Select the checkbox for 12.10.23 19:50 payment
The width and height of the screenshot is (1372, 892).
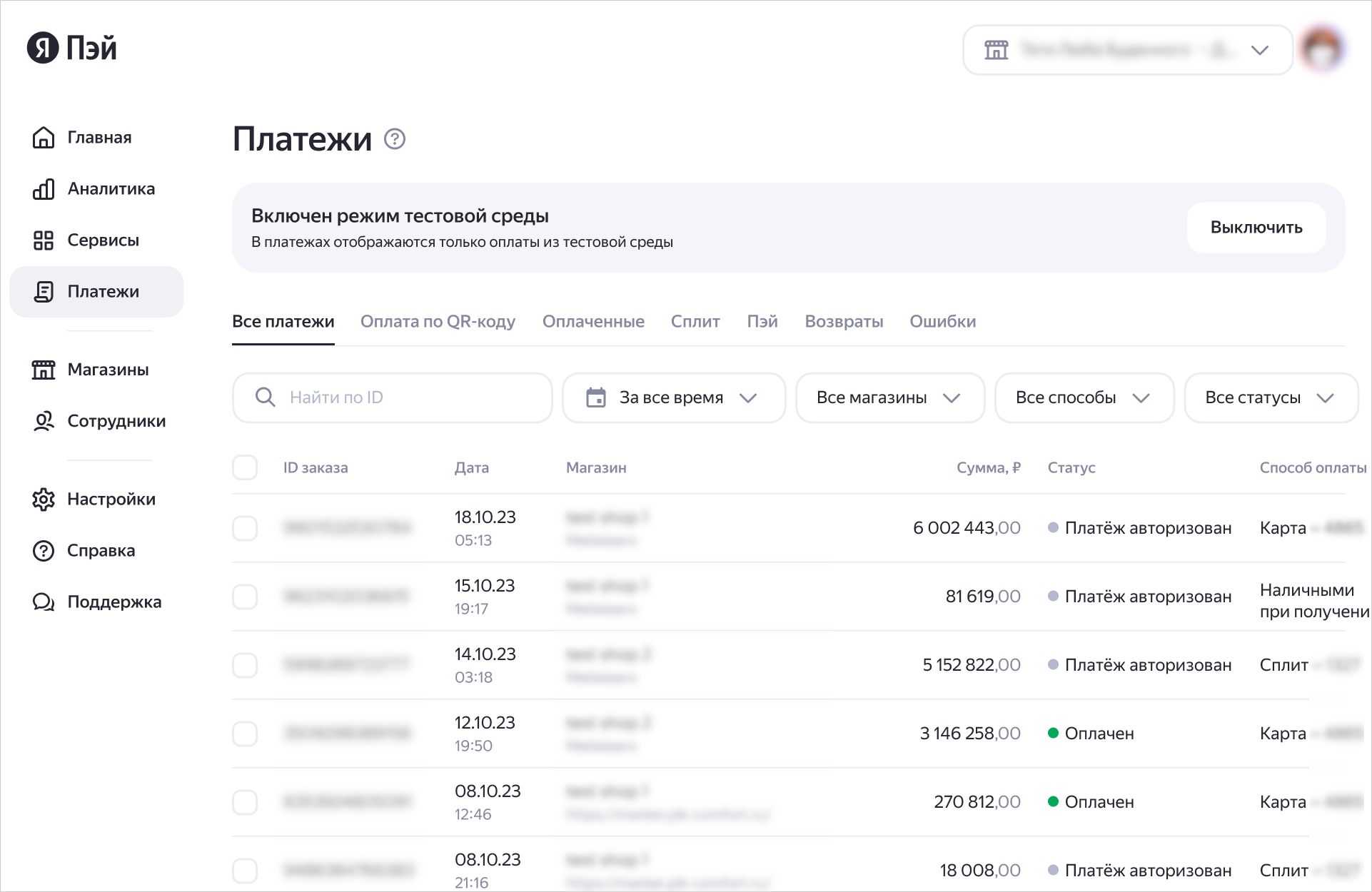click(245, 734)
